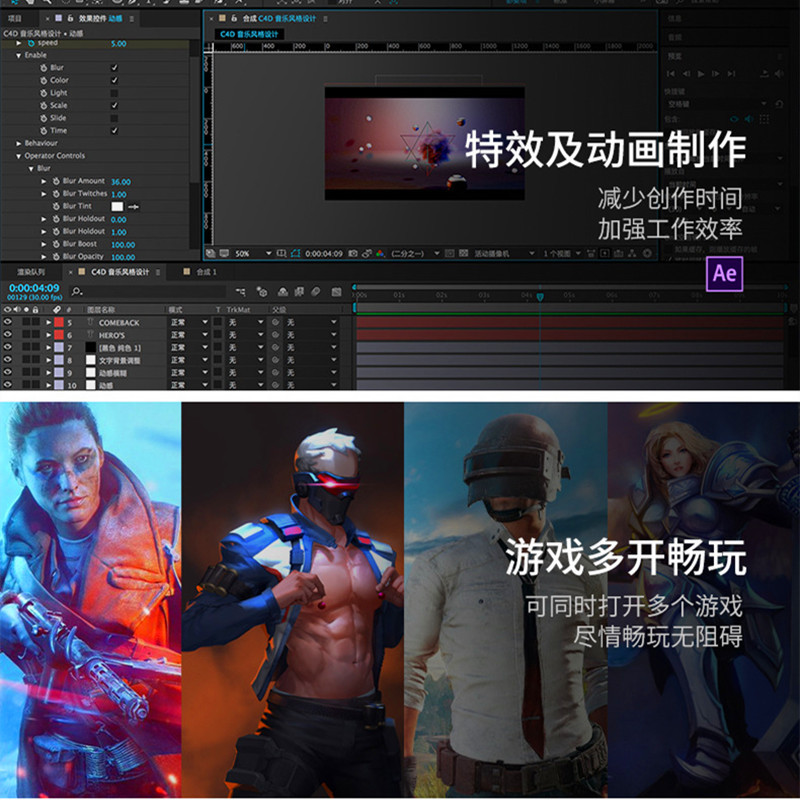Viewport: 800px width, 800px height.
Task: Expand the Blur Amount property
Action: [x=44, y=181]
